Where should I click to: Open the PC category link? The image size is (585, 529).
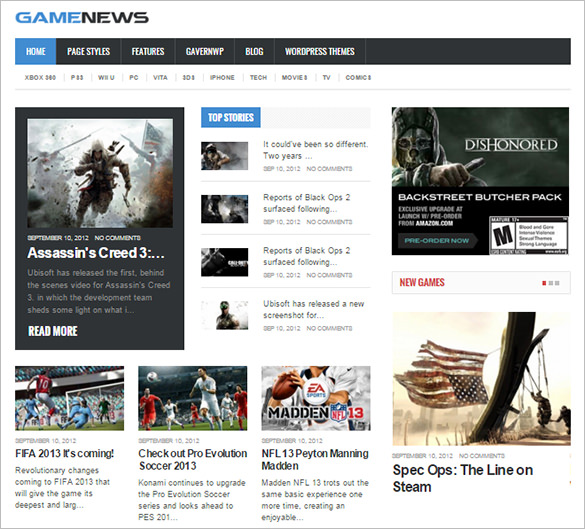(x=134, y=78)
